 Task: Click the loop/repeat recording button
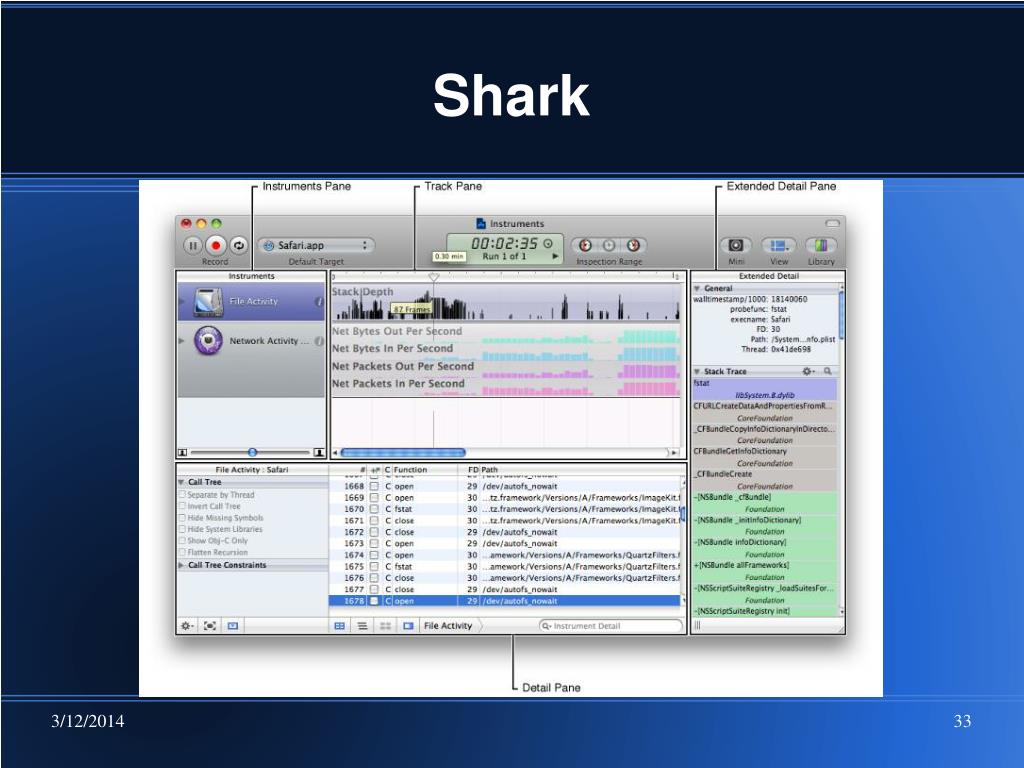[x=239, y=246]
